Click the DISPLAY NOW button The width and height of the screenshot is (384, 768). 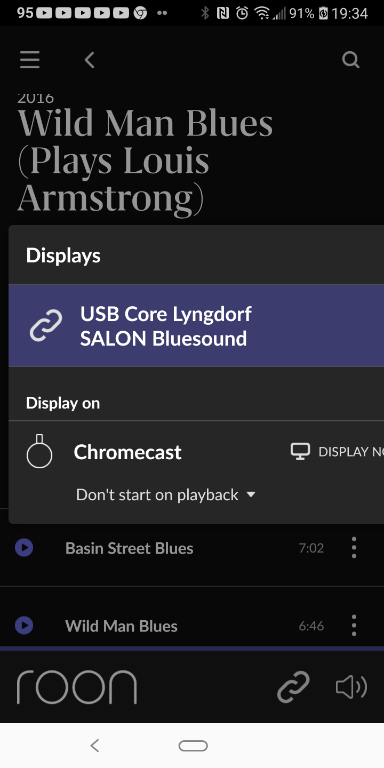337,452
